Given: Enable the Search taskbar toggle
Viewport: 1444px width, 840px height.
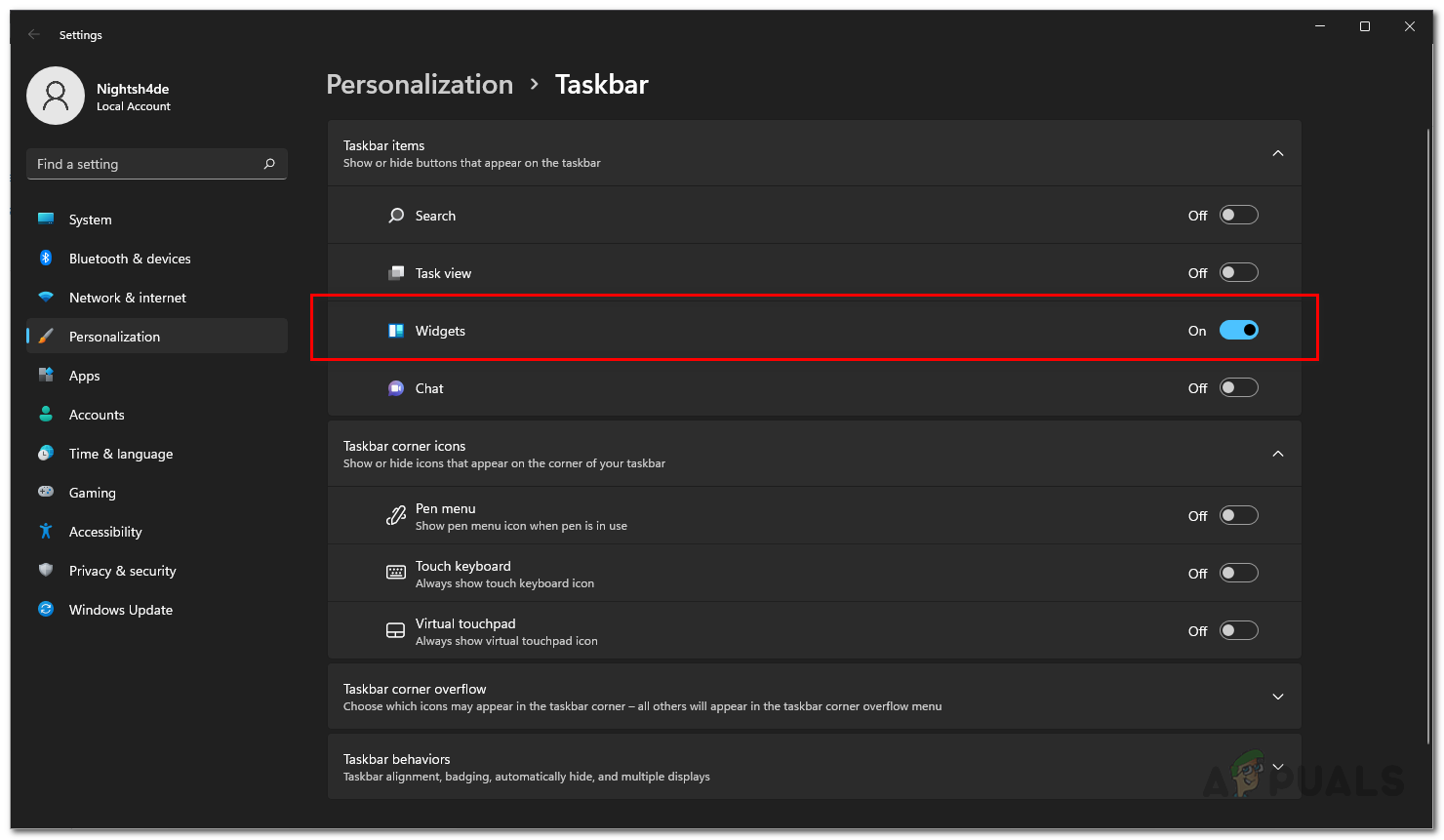Looking at the screenshot, I should [x=1238, y=216].
